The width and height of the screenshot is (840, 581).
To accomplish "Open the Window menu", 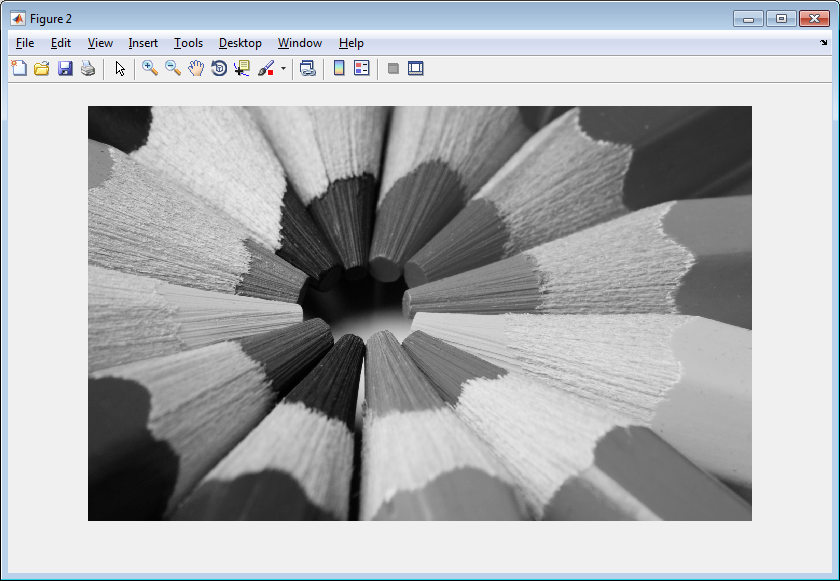I will pyautogui.click(x=300, y=43).
